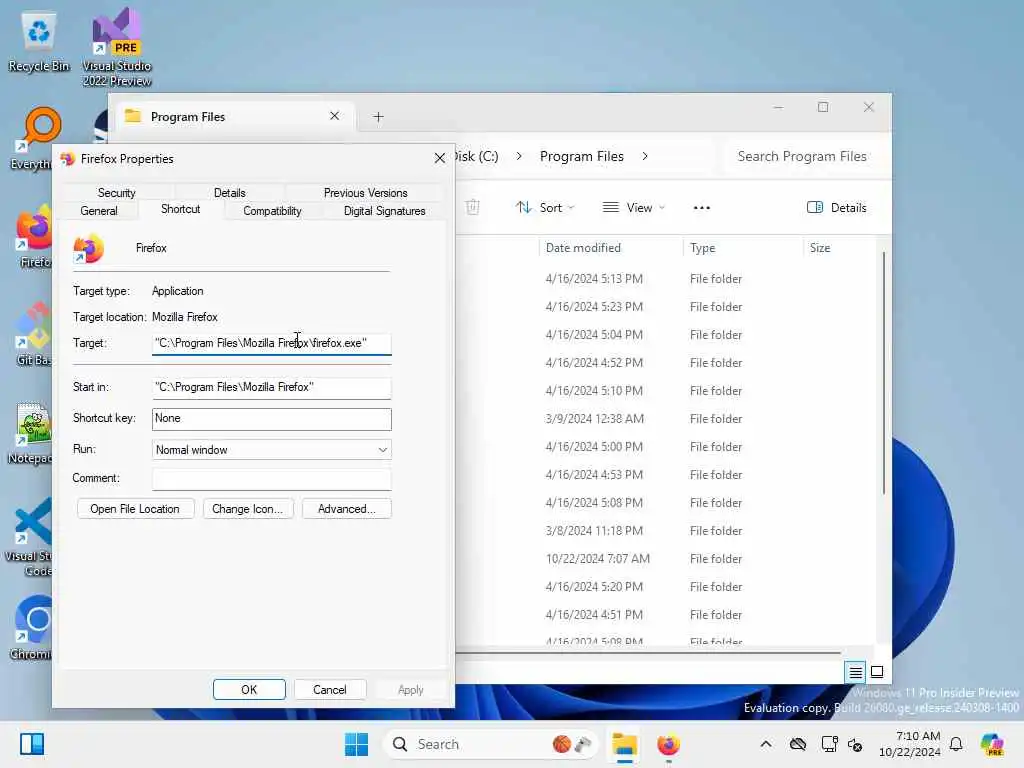Open the Chromium desktop icon
The height and width of the screenshot is (768, 1024).
(x=31, y=627)
